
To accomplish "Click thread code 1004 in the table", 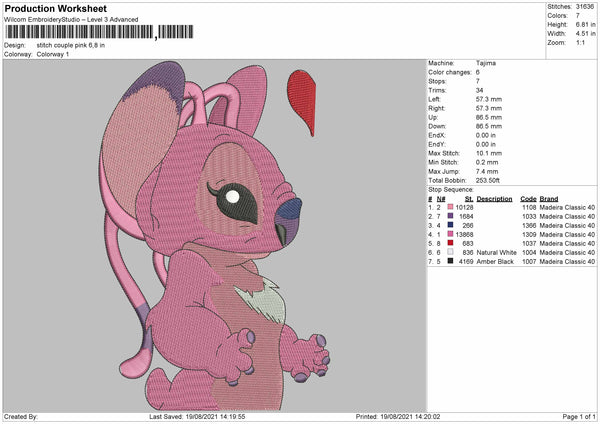I will (529, 253).
